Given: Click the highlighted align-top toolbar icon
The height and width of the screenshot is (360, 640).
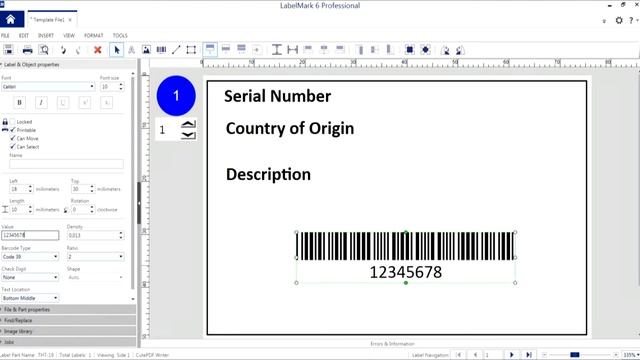Looking at the screenshot, I should pos(210,49).
